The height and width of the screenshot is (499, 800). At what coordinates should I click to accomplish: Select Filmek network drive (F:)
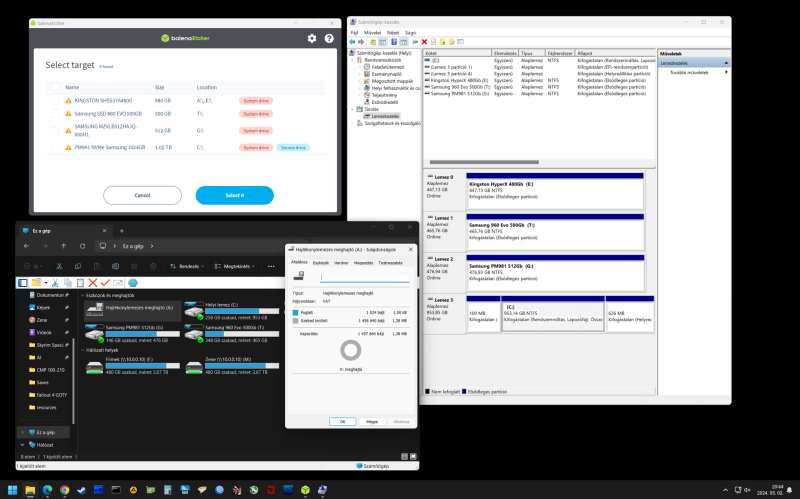pyautogui.click(x=132, y=366)
